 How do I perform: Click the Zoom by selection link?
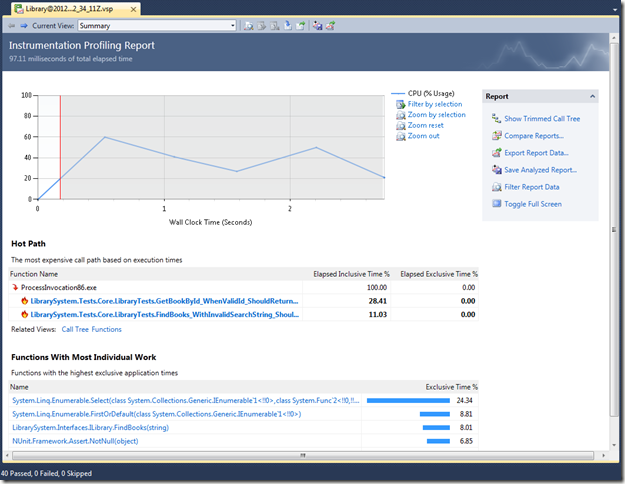[436, 115]
